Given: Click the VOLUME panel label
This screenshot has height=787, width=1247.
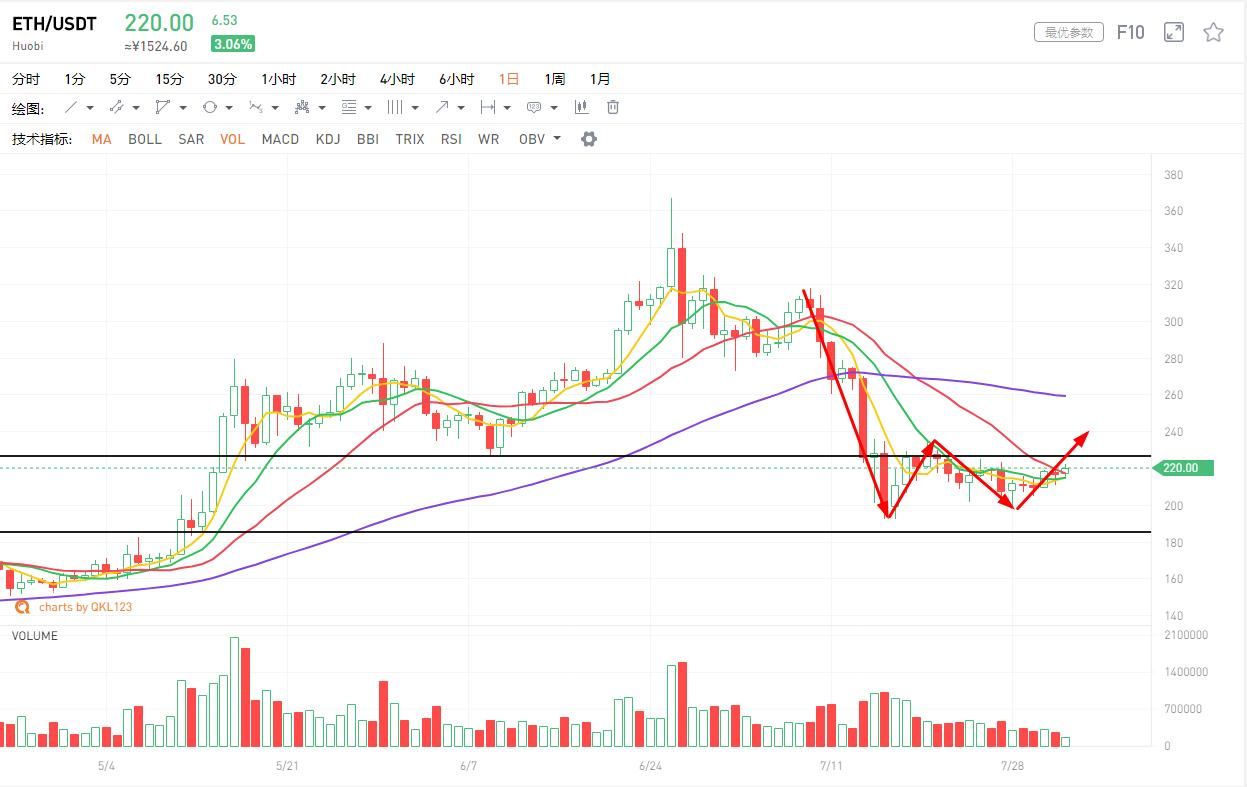Looking at the screenshot, I should click(x=35, y=636).
